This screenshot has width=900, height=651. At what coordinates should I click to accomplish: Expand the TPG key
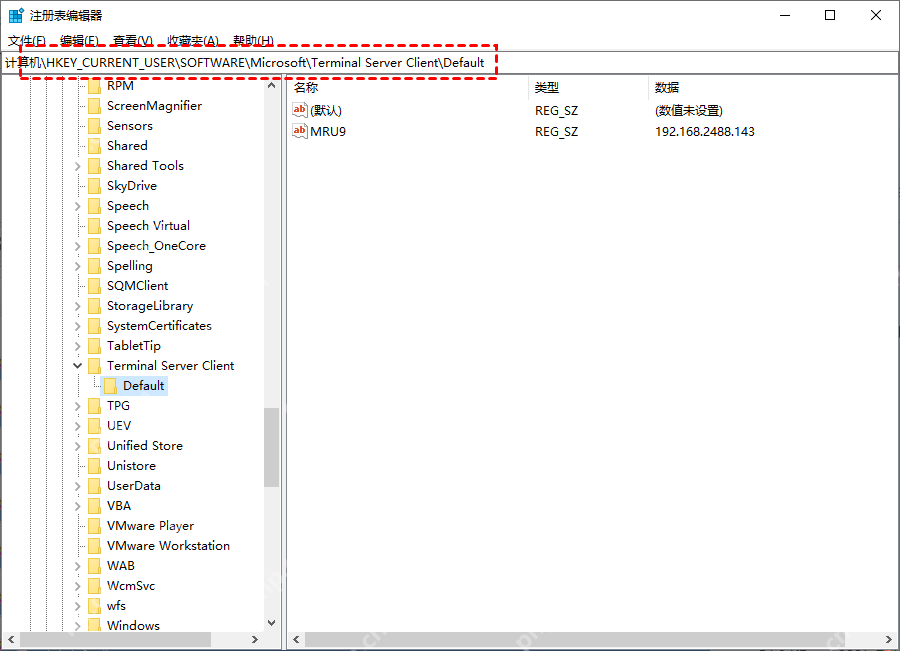point(77,406)
